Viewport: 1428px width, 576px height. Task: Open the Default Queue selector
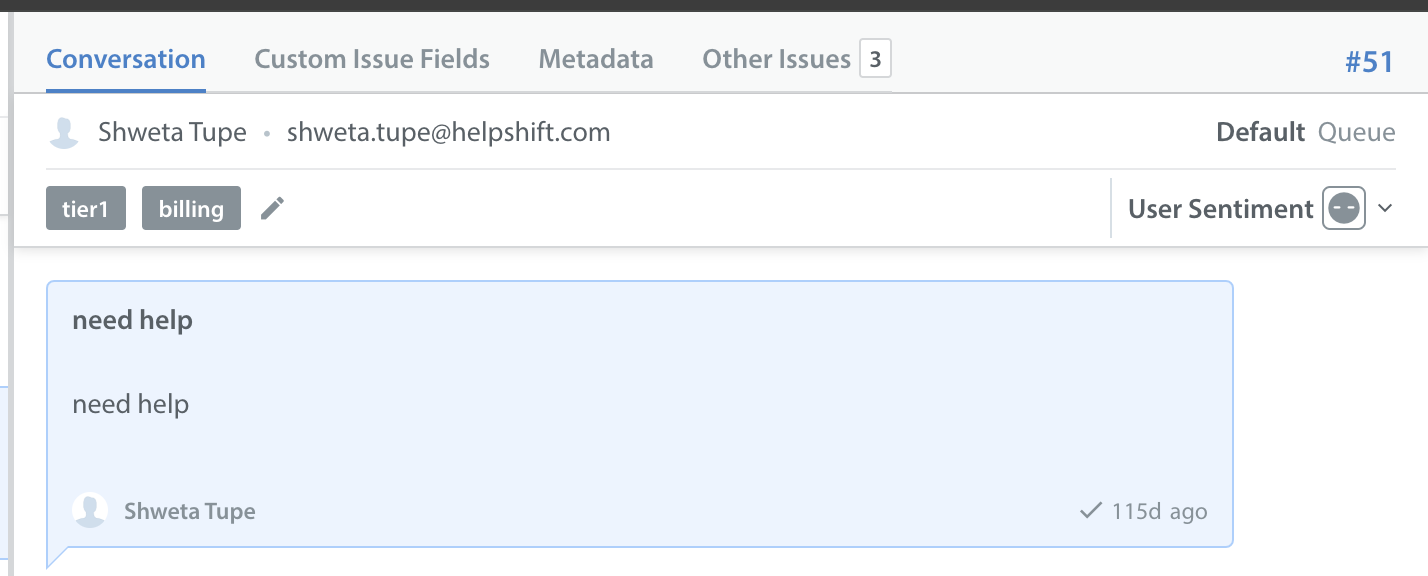point(1305,132)
